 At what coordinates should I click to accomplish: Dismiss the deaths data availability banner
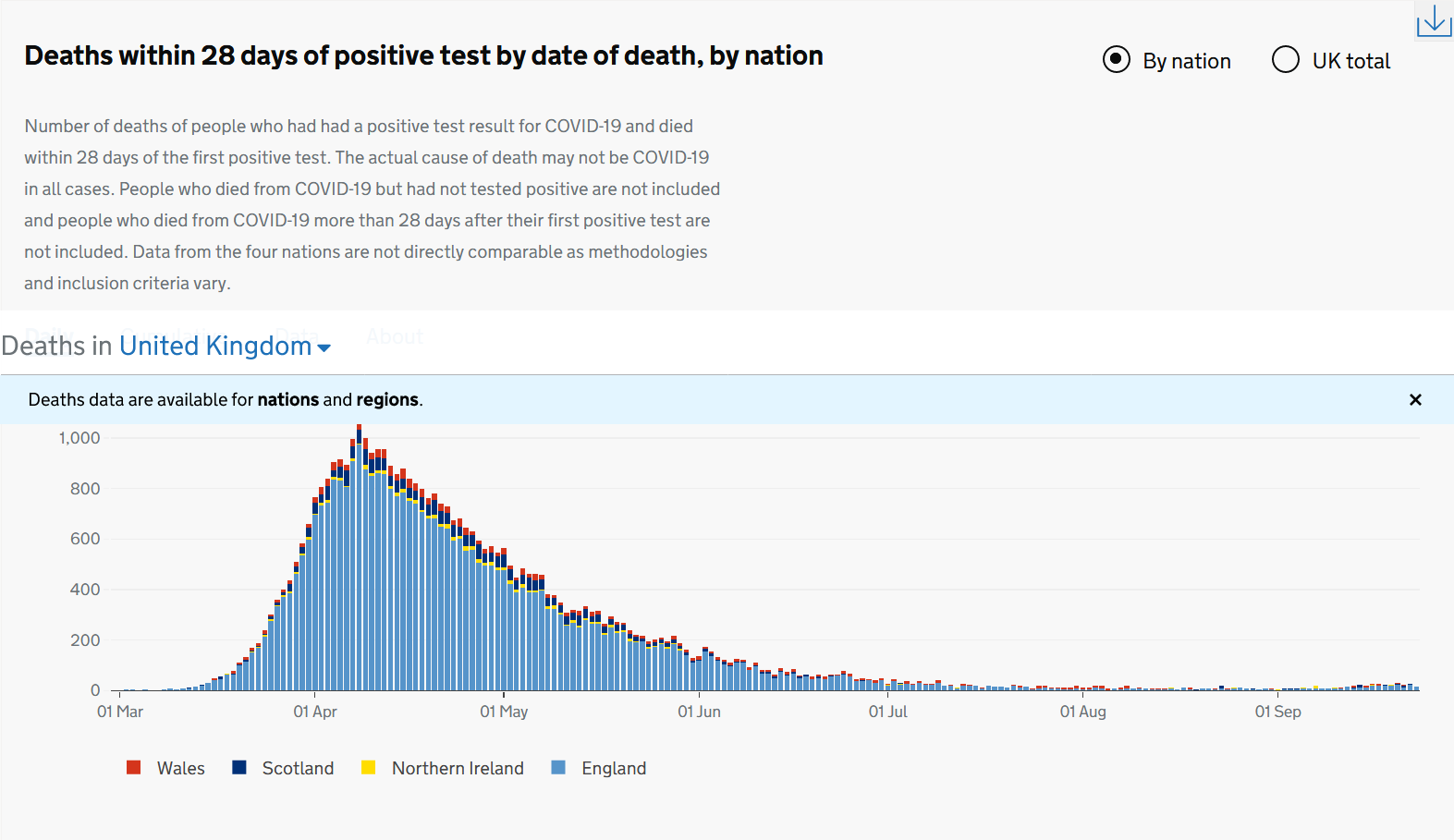click(1414, 399)
